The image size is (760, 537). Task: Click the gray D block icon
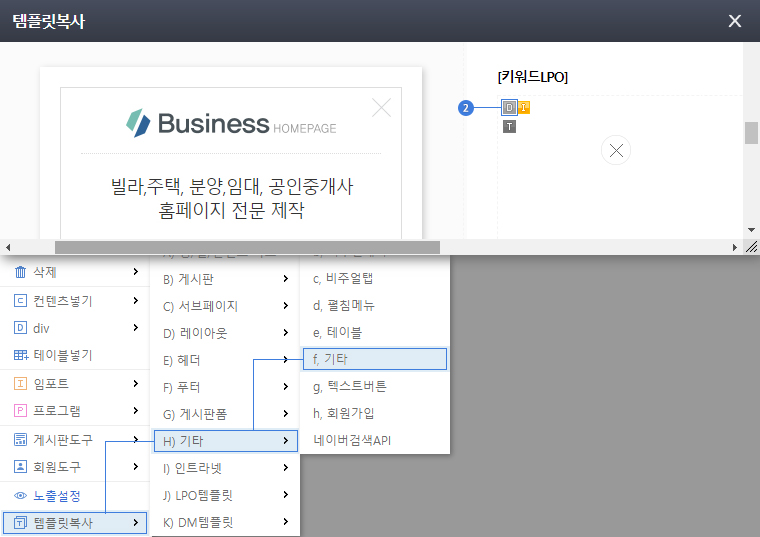[510, 108]
